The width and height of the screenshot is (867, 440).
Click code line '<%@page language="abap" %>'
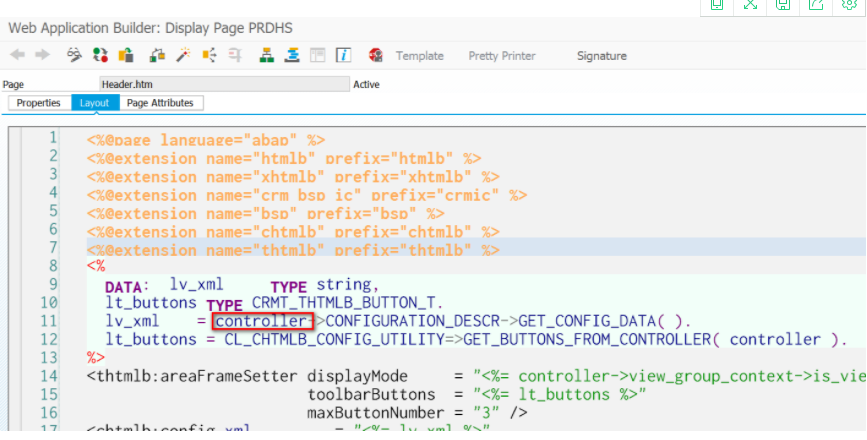[x=206, y=140]
